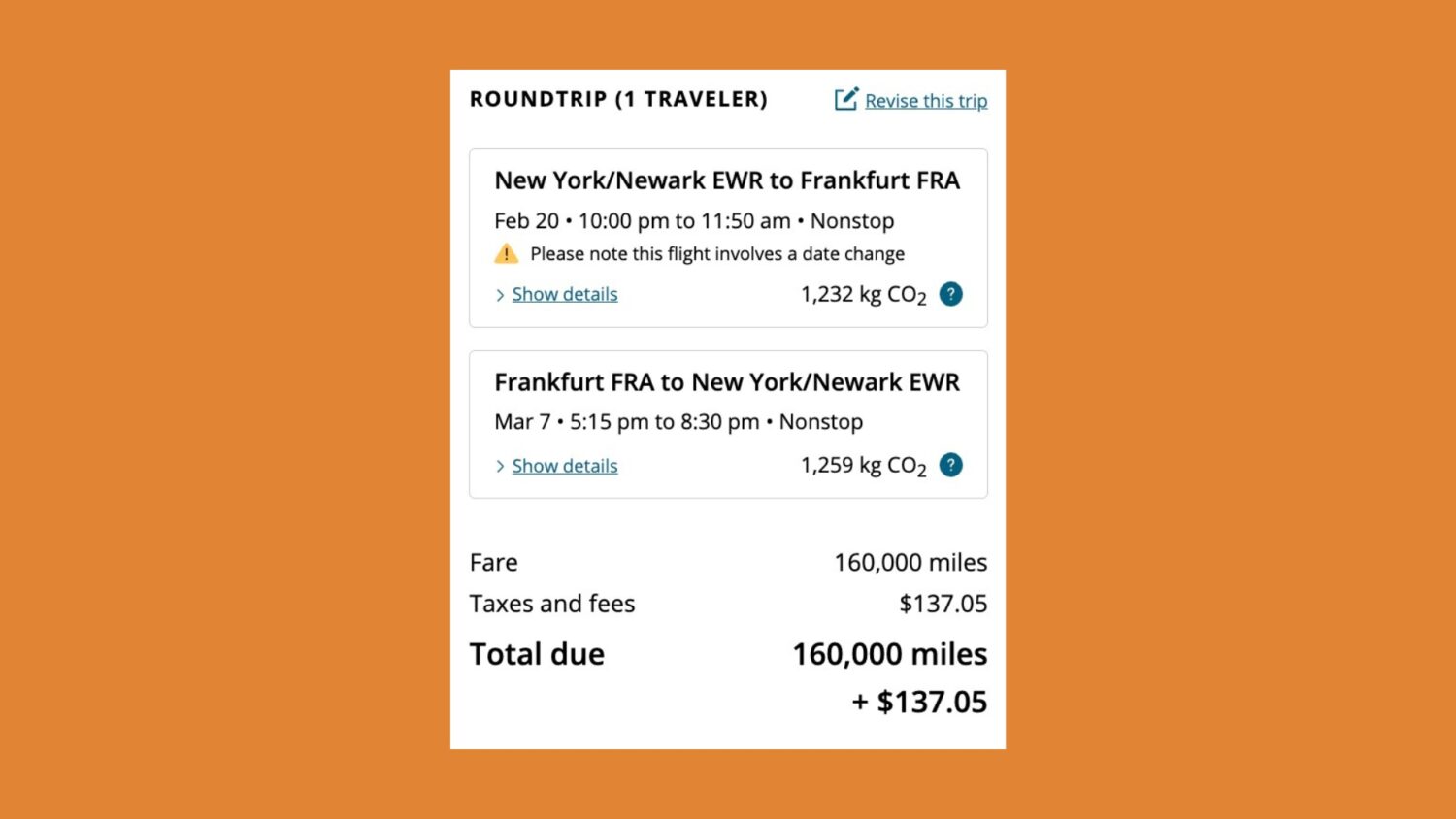Open the help icon next to 1,232 kg CO2
The image size is (1456, 819).
[951, 294]
